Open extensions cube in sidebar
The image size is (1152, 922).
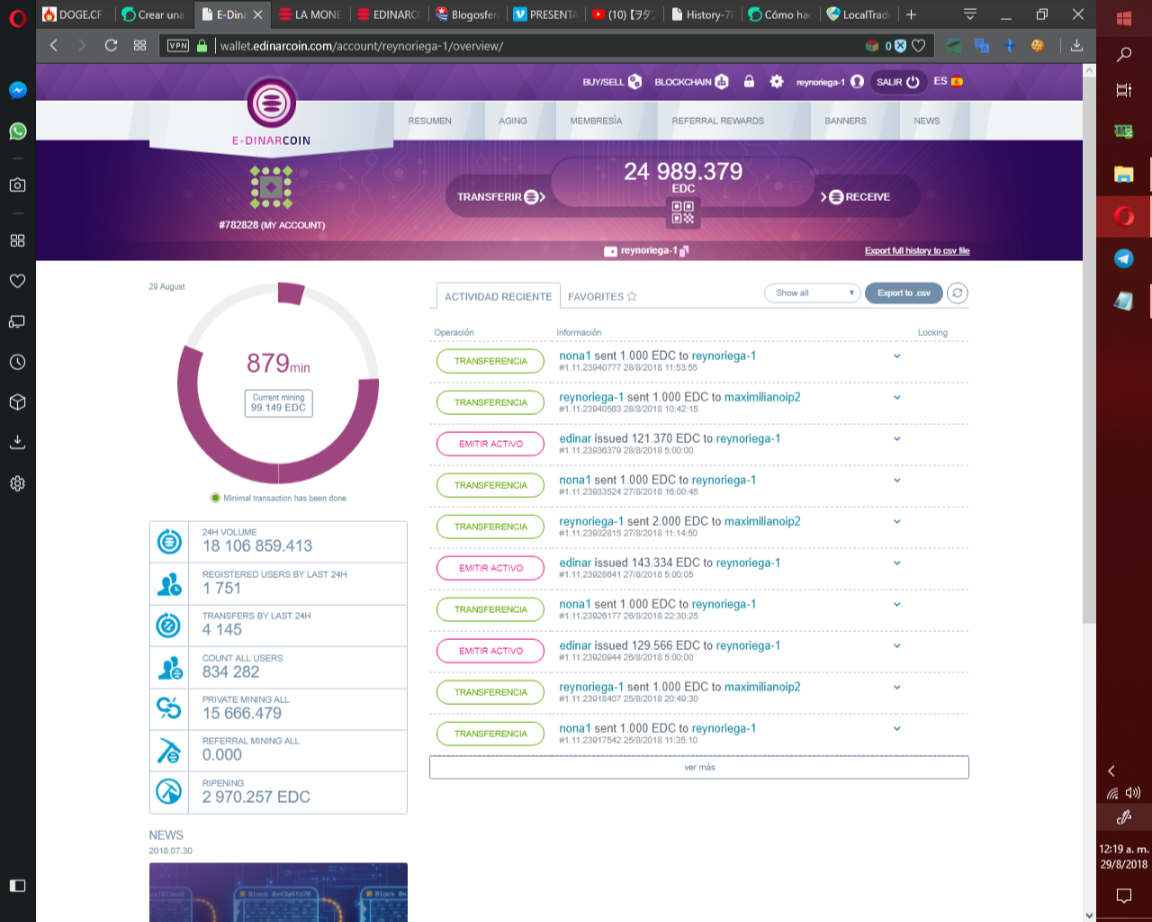pyautogui.click(x=18, y=402)
